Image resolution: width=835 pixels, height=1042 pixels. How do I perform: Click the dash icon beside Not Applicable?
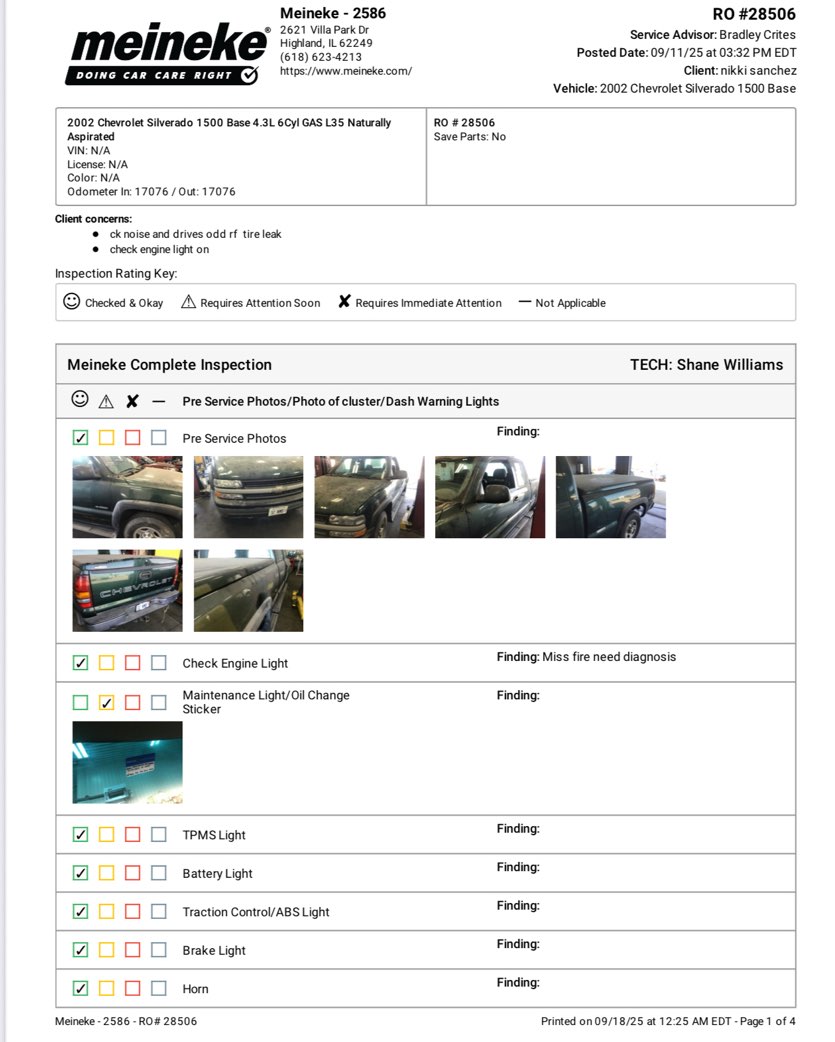(524, 302)
